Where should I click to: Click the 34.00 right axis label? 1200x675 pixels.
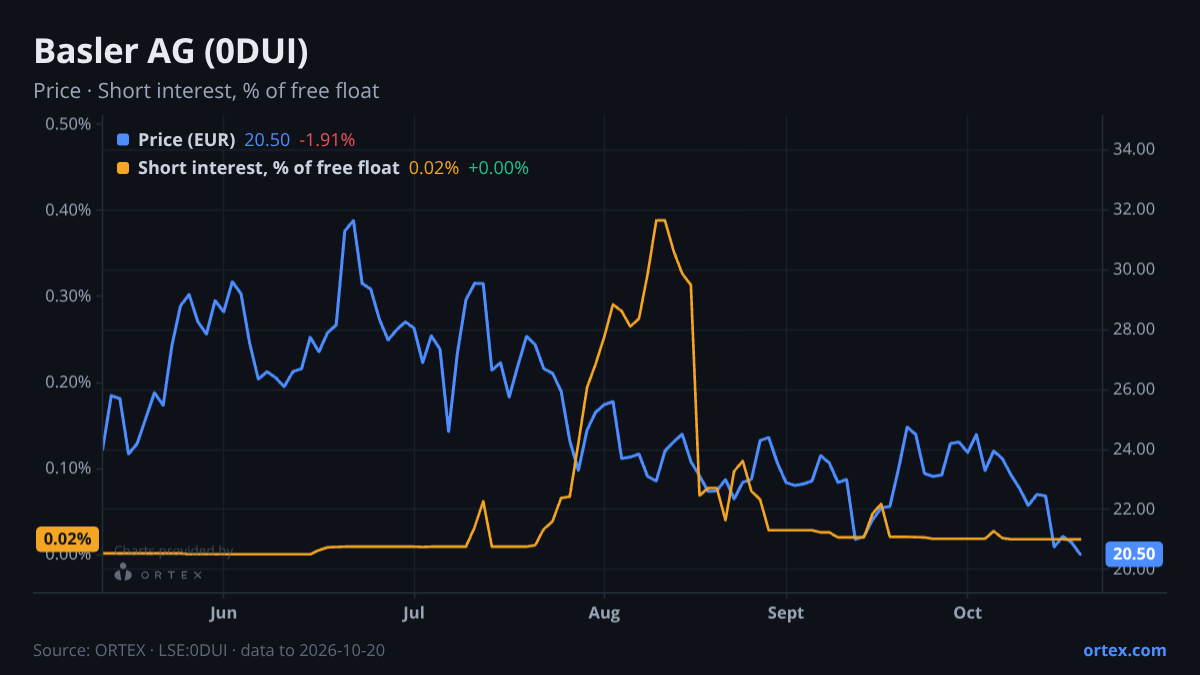[x=1134, y=149]
